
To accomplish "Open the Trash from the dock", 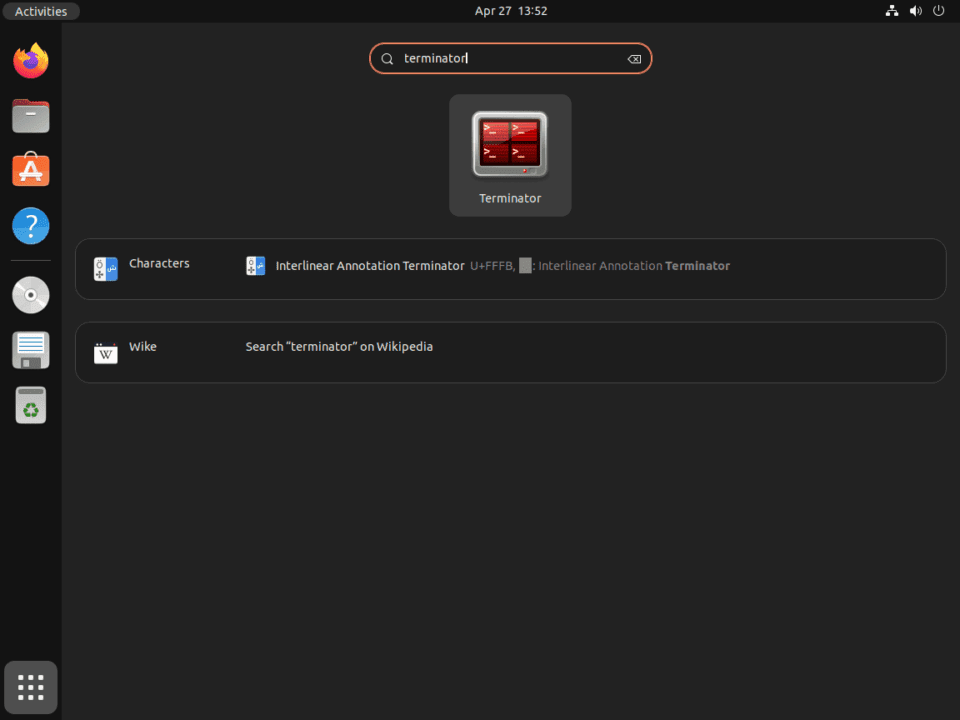I will pyautogui.click(x=30, y=405).
